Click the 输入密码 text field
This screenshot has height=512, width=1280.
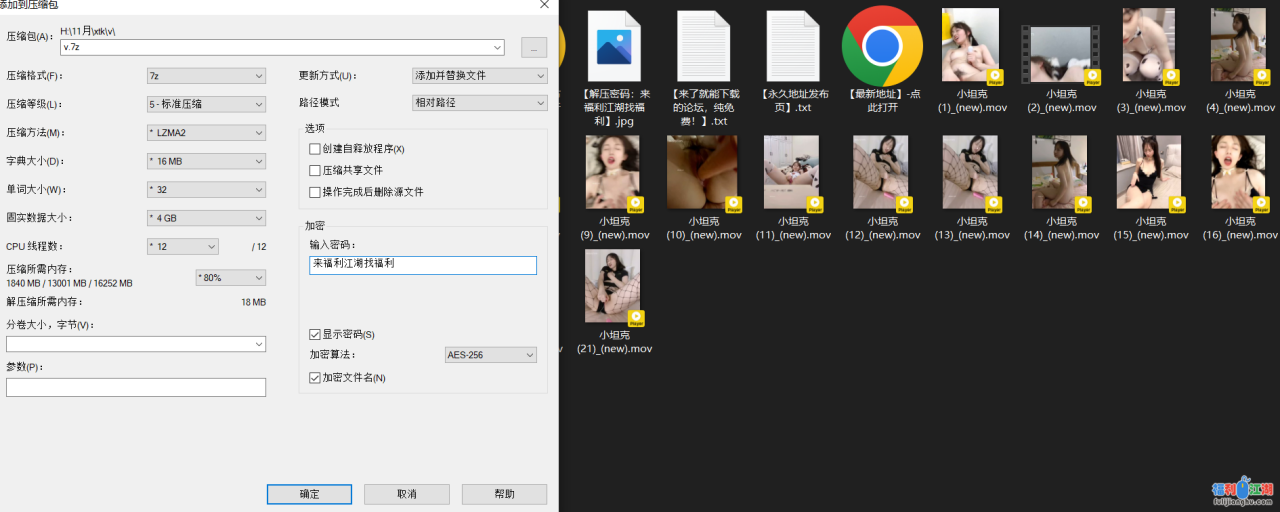pyautogui.click(x=423, y=265)
